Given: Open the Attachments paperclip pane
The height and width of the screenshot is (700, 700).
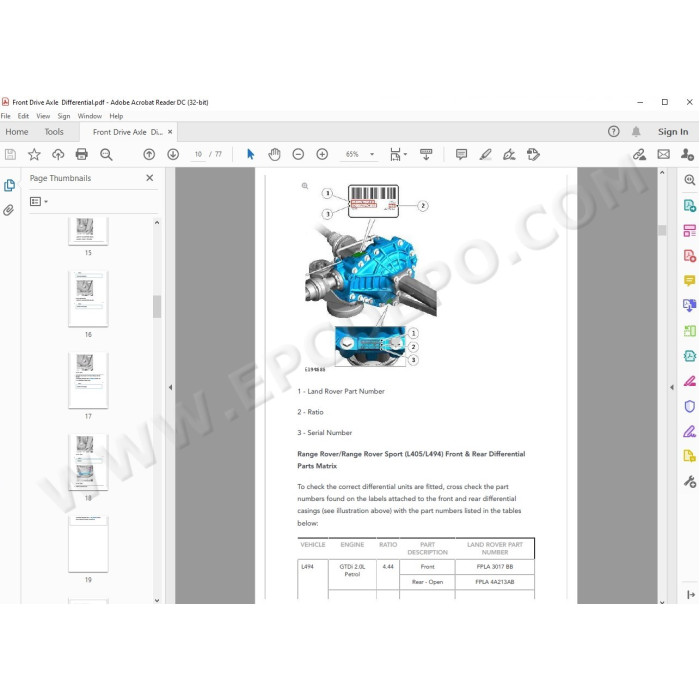Looking at the screenshot, I should [8, 210].
